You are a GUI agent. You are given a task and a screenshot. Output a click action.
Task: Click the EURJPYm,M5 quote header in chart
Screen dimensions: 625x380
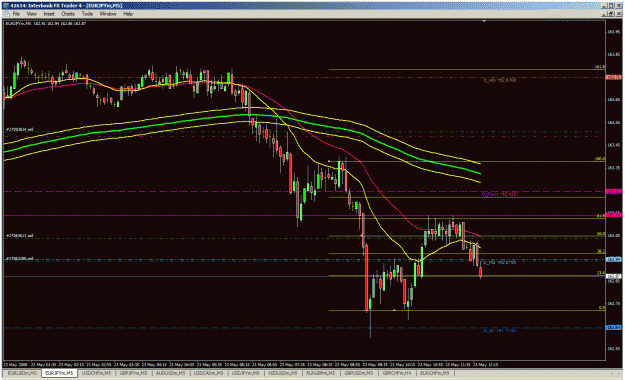(46, 24)
